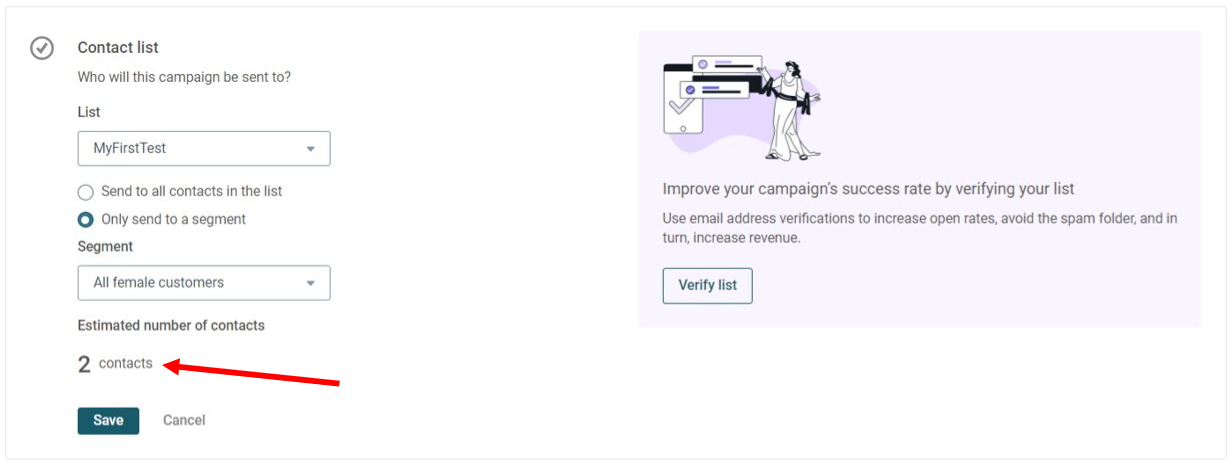Click the Contact list section heading
The width and height of the screenshot is (1232, 465).
pos(118,47)
